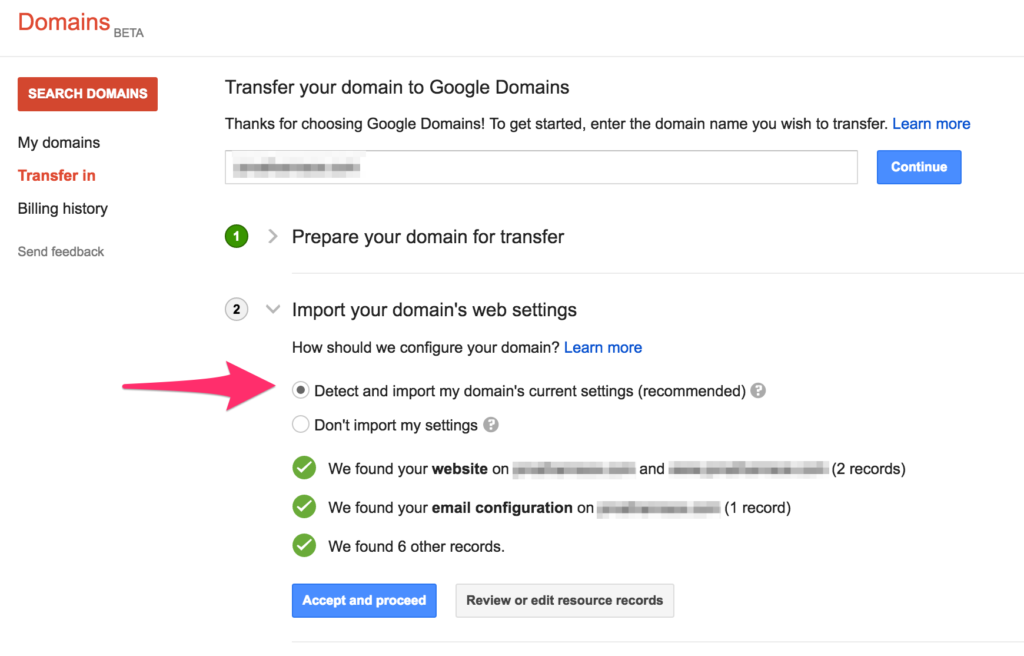
Task: Collapse Import your domain's web settings chevron
Action: 273,309
